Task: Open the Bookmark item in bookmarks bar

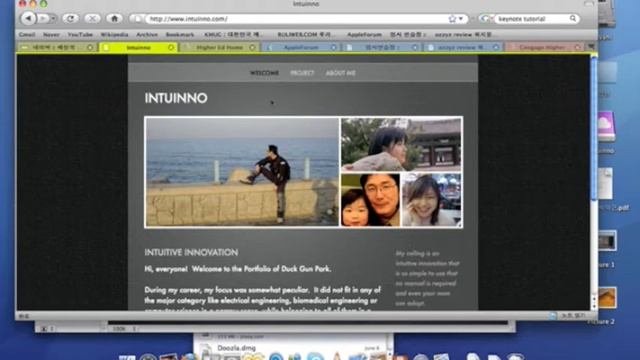Action: pos(180,35)
